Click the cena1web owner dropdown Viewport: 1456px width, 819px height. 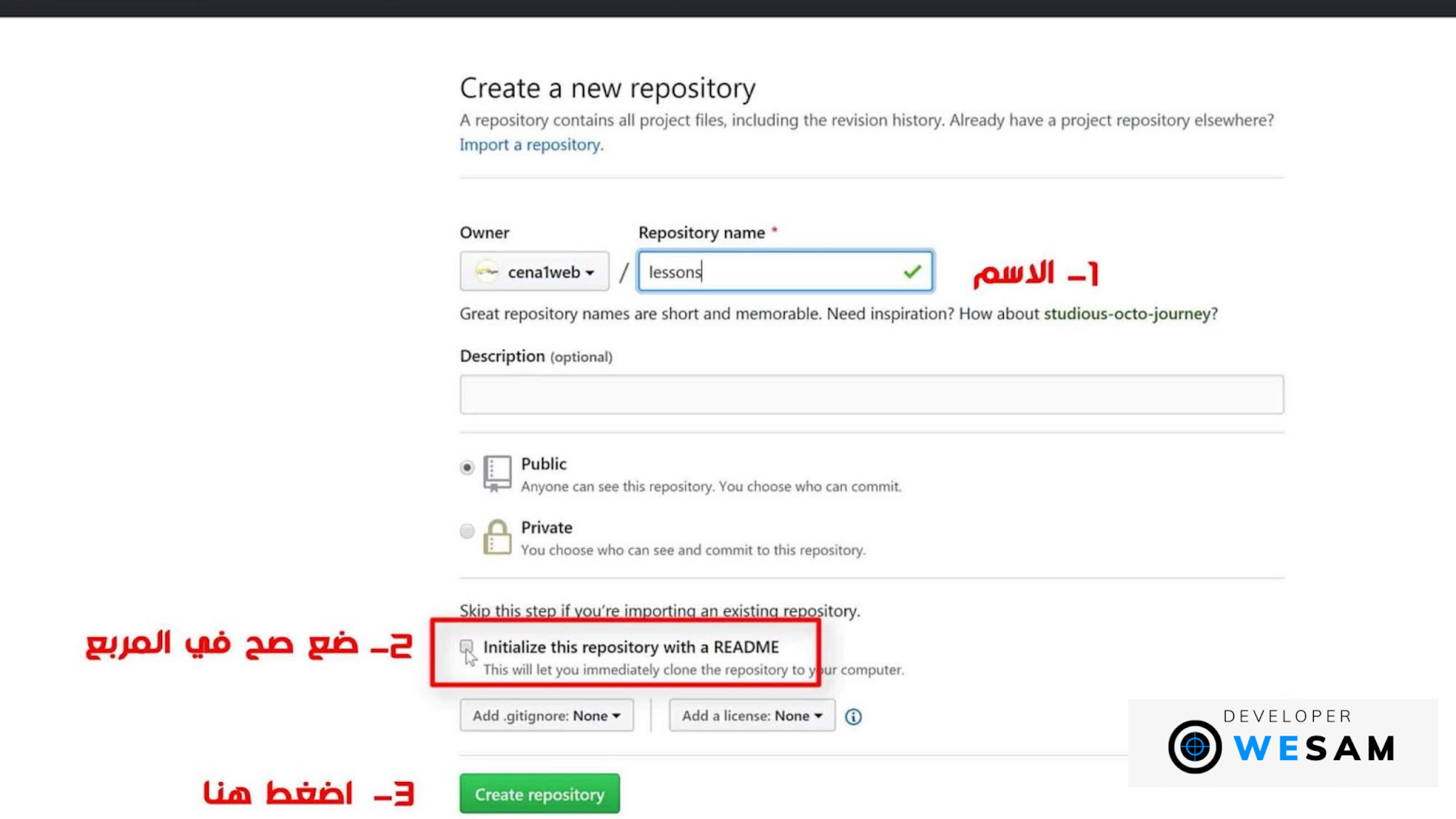[535, 271]
